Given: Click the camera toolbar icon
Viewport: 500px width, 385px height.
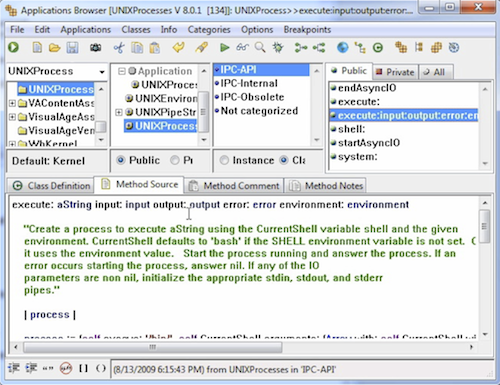Looking at the screenshot, I should [x=95, y=48].
